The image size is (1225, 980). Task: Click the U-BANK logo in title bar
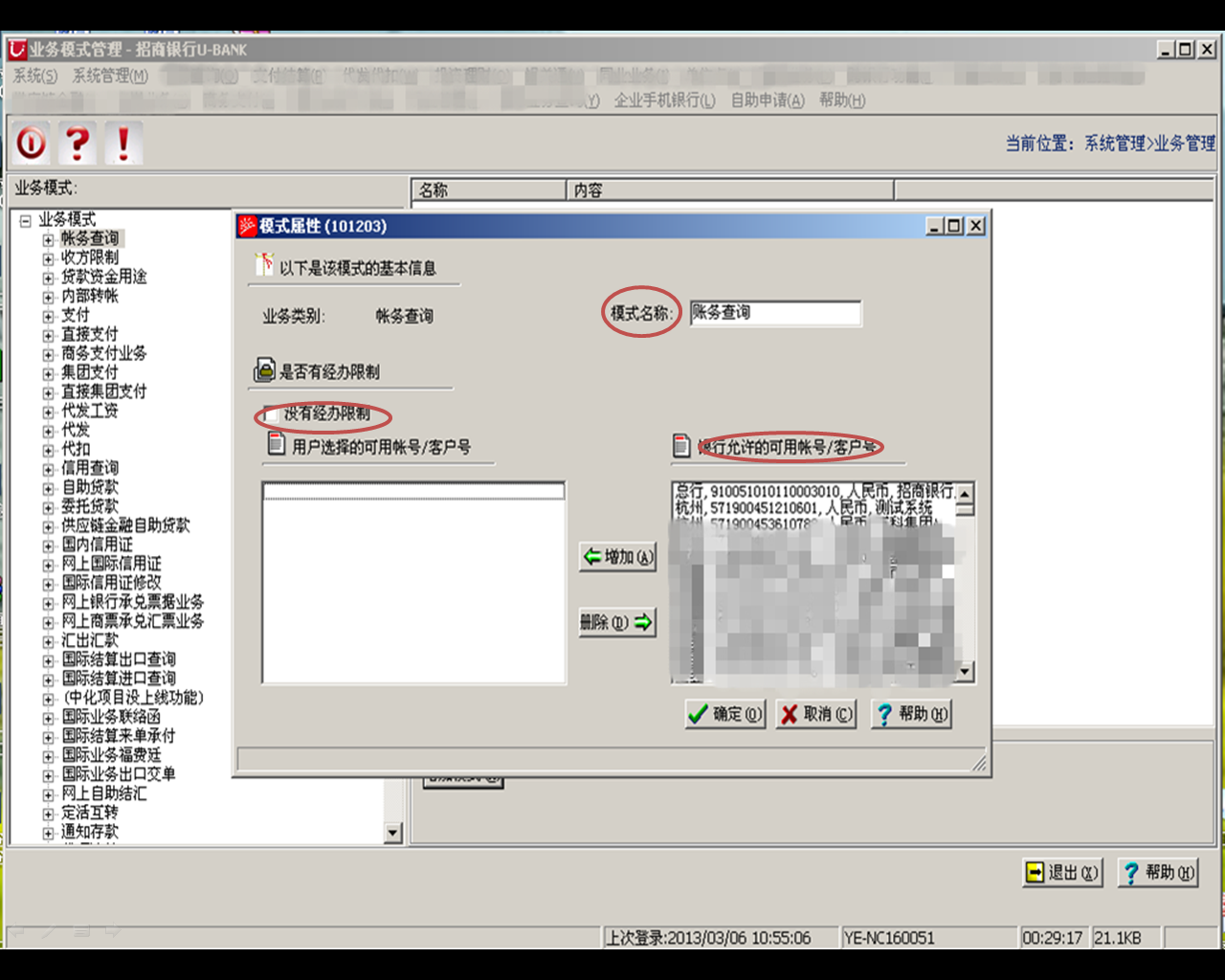[x=17, y=49]
